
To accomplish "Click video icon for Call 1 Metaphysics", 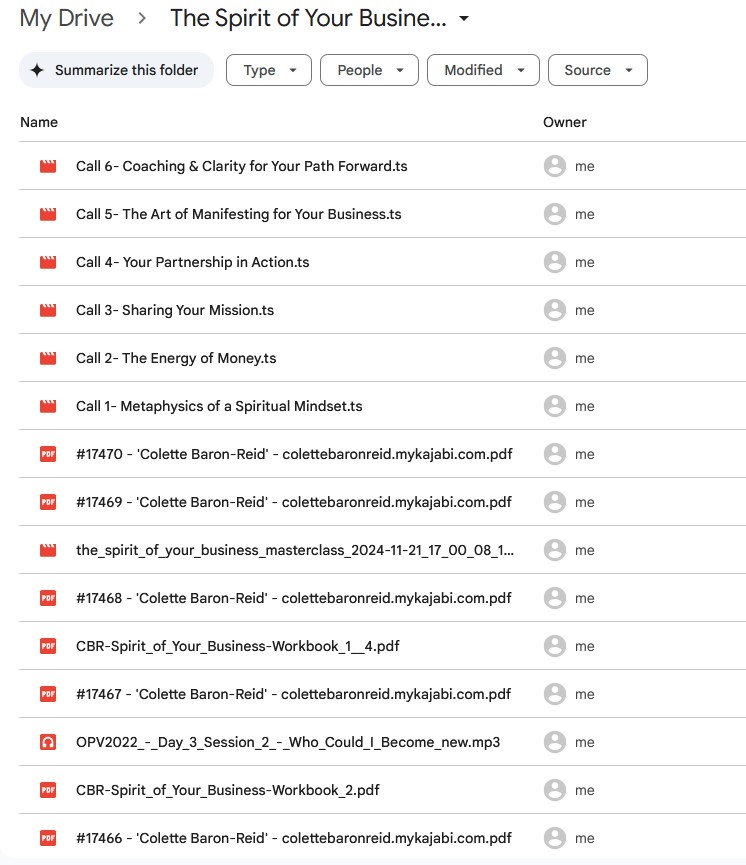I will [47, 407].
